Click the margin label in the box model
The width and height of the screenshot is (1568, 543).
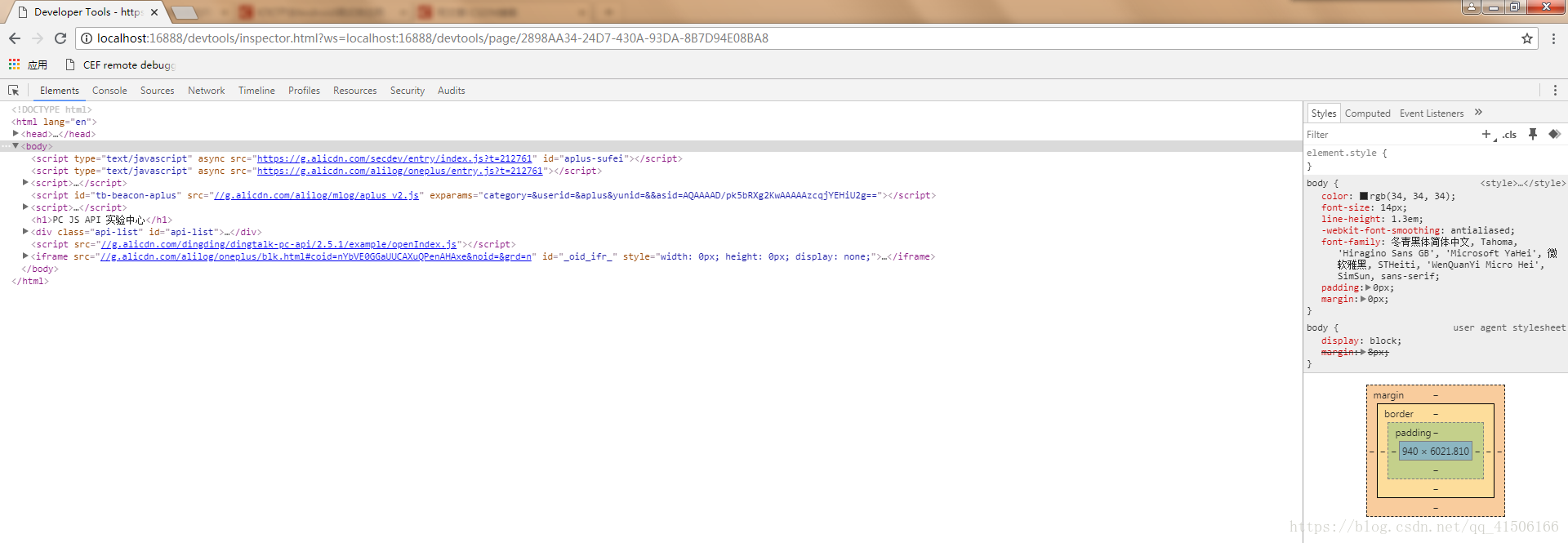1388,395
